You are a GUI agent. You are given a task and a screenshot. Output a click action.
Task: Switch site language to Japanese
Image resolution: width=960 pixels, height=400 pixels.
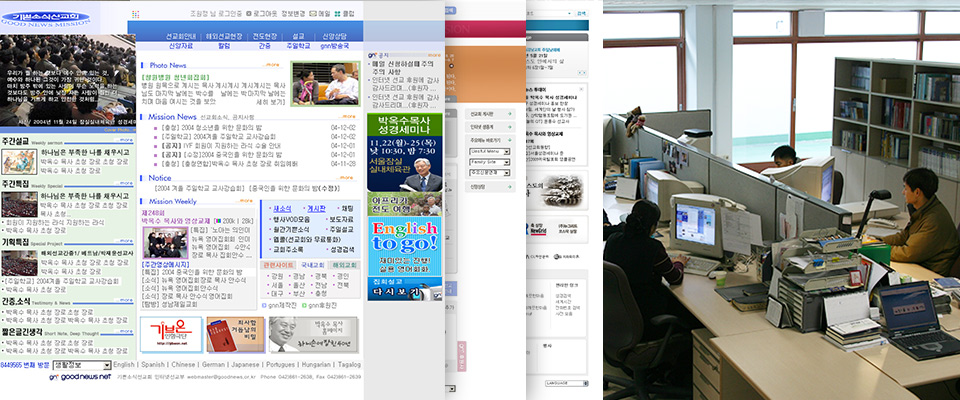point(246,364)
